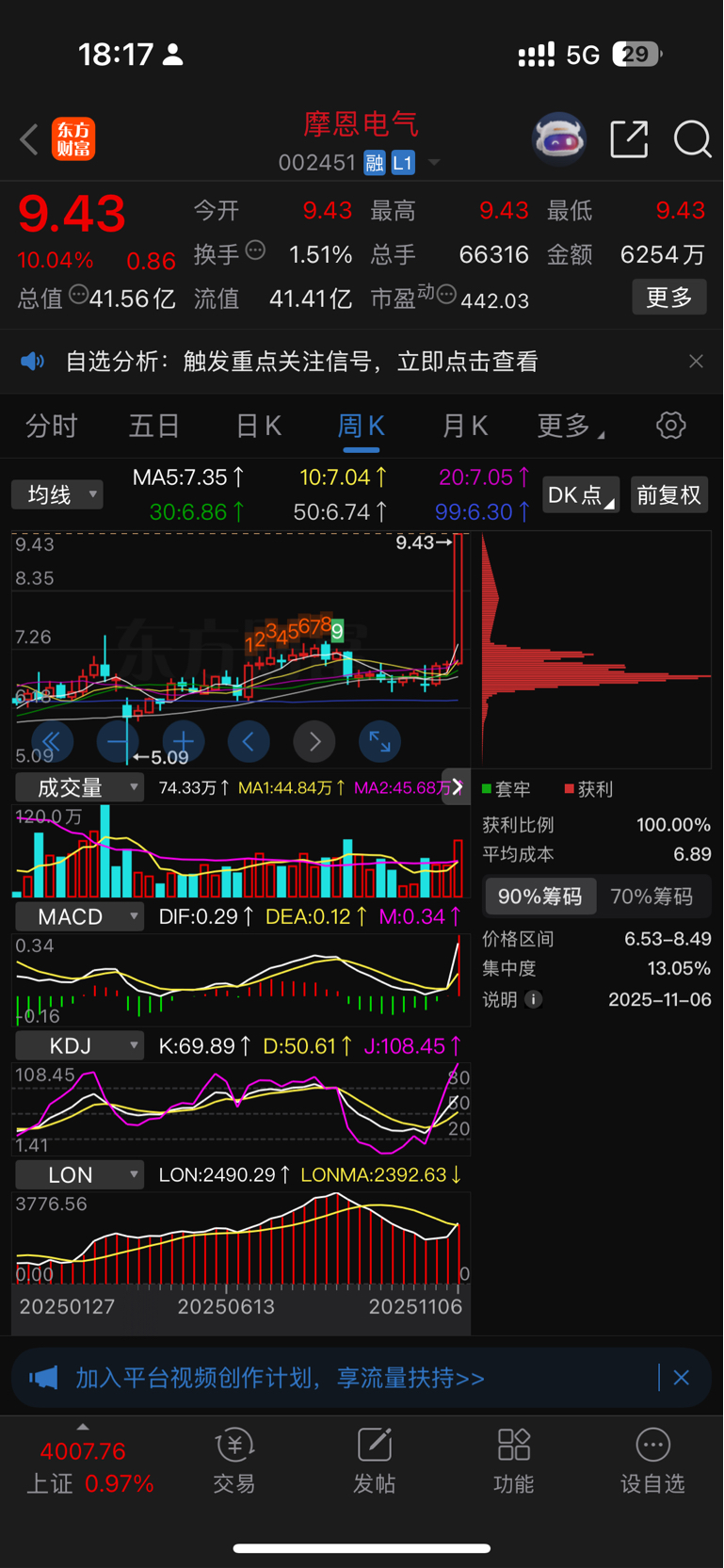Tap the 更多 button in quote panel
The height and width of the screenshot is (1568, 724).
click(669, 298)
